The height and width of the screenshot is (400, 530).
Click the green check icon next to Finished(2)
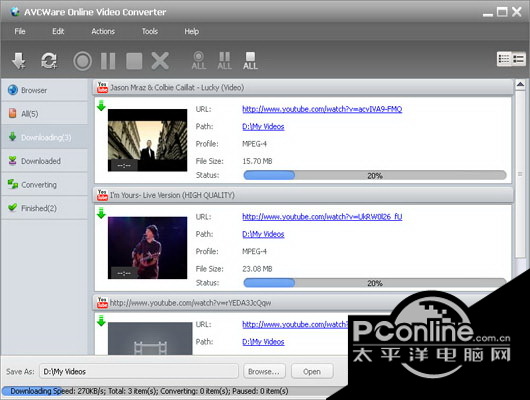pos(13,207)
